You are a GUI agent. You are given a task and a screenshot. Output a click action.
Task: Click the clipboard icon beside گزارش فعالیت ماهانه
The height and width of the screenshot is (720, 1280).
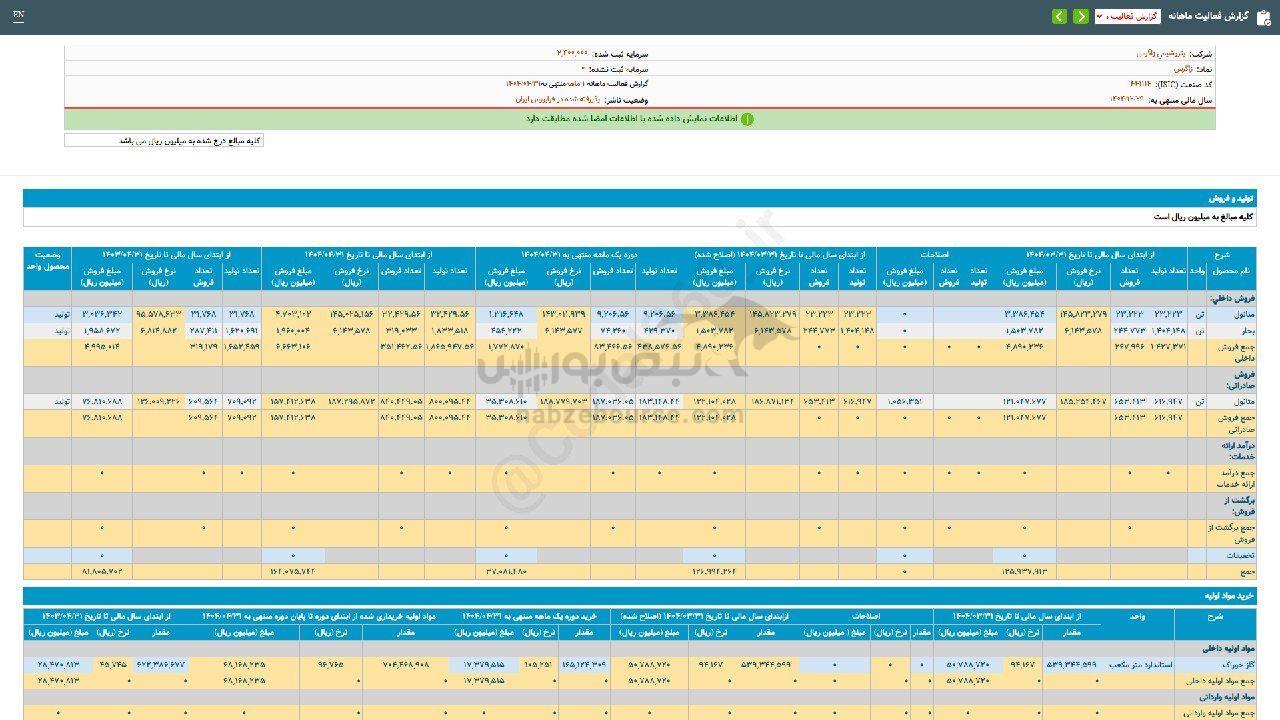1262,17
